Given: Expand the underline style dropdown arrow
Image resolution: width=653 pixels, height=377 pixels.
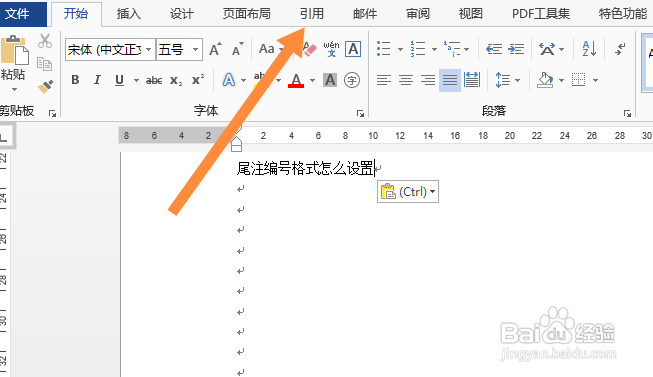Looking at the screenshot, I should point(136,80).
